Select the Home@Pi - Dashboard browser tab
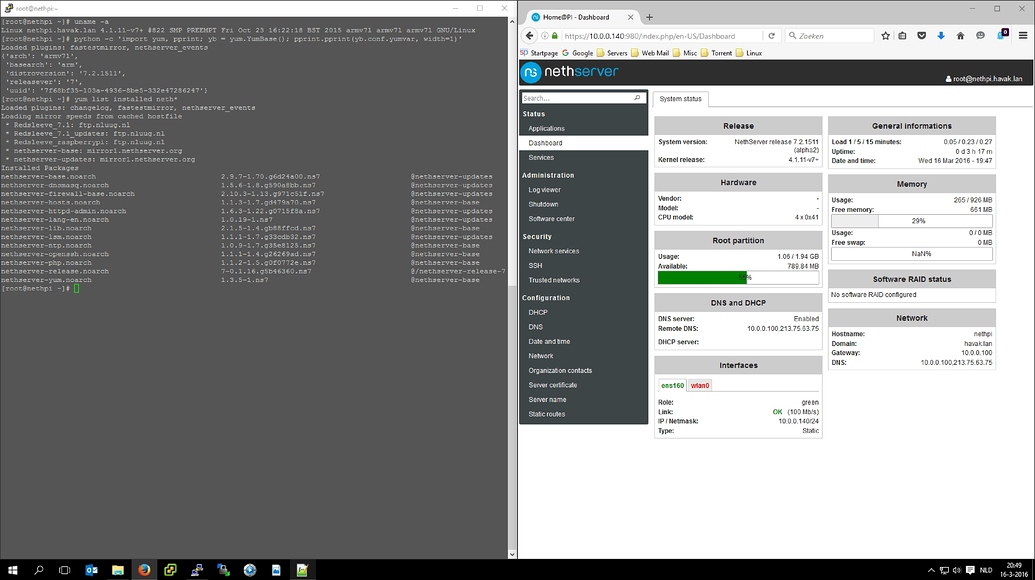This screenshot has height=580, width=1035. (575, 16)
